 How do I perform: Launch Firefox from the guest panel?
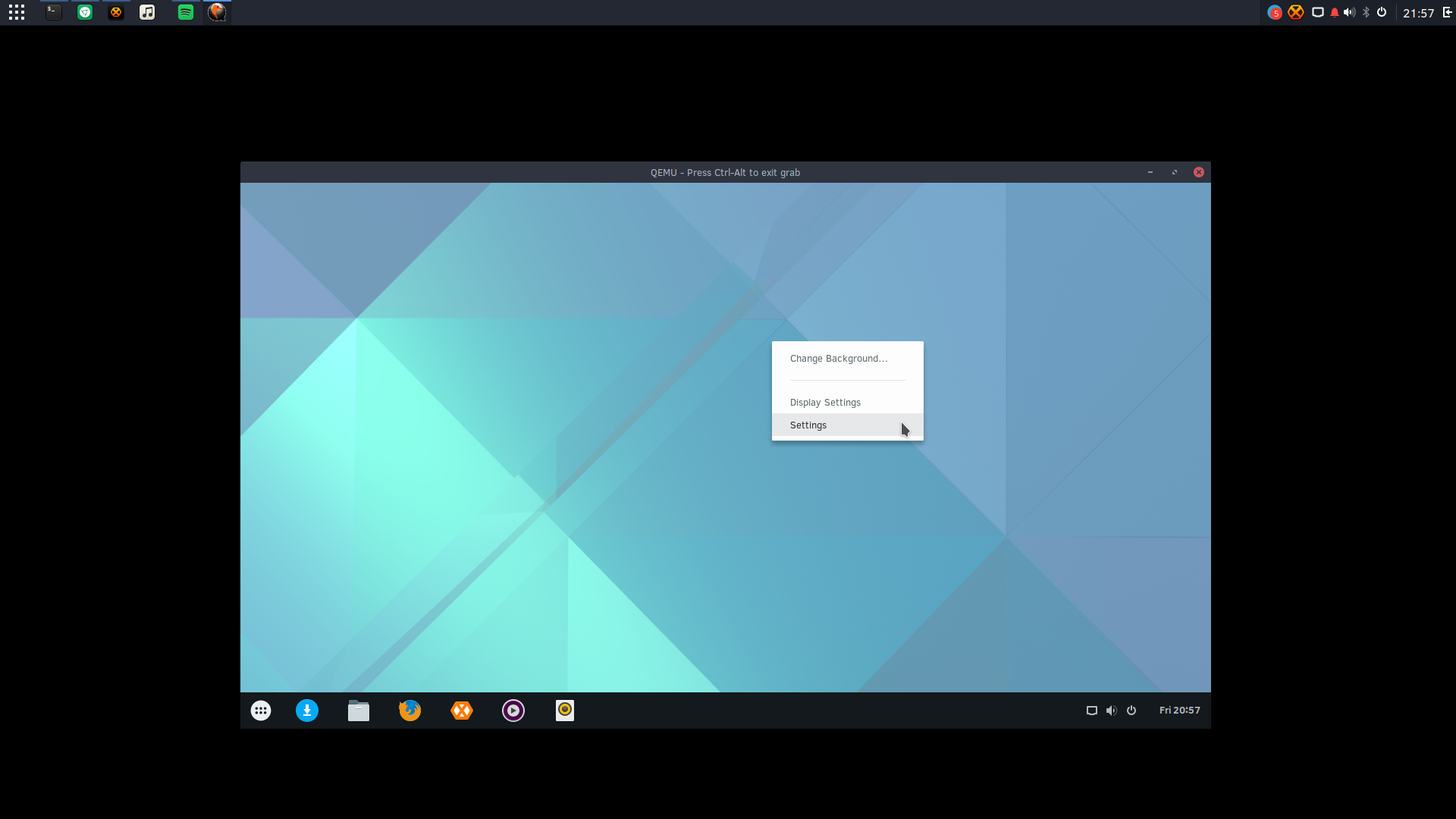pos(410,711)
